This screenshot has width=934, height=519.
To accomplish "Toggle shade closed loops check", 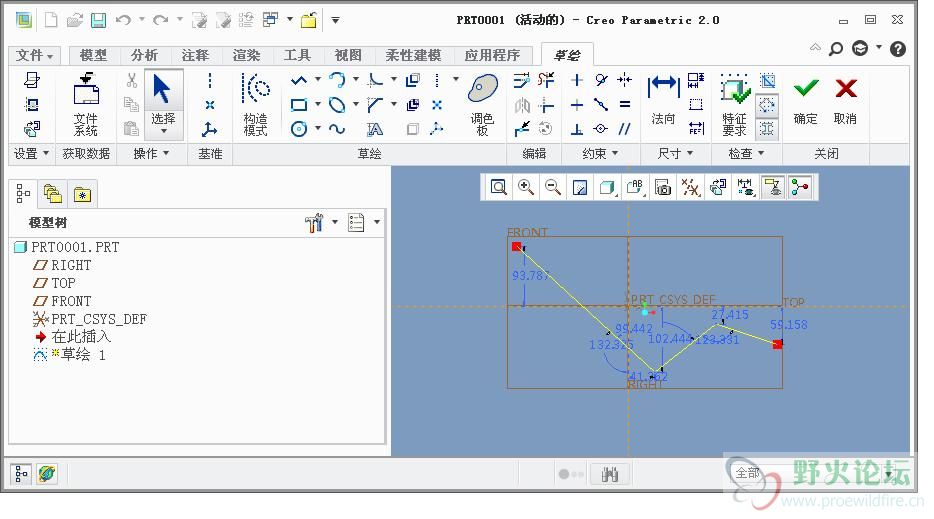I will [x=767, y=128].
